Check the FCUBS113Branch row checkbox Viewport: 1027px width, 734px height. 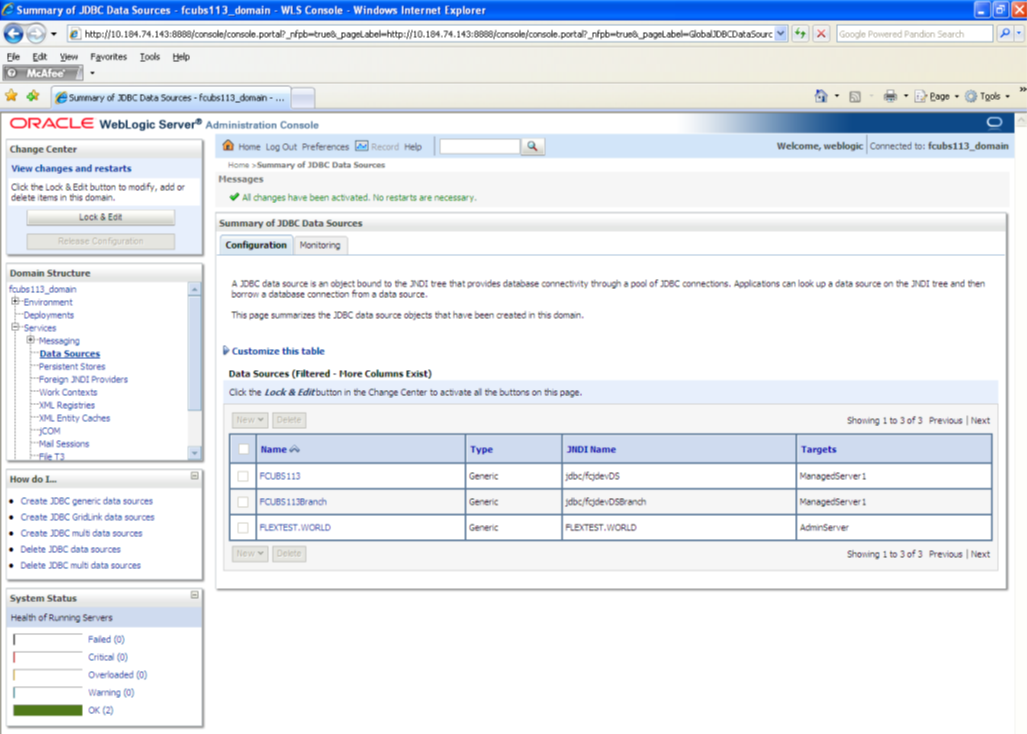point(243,502)
